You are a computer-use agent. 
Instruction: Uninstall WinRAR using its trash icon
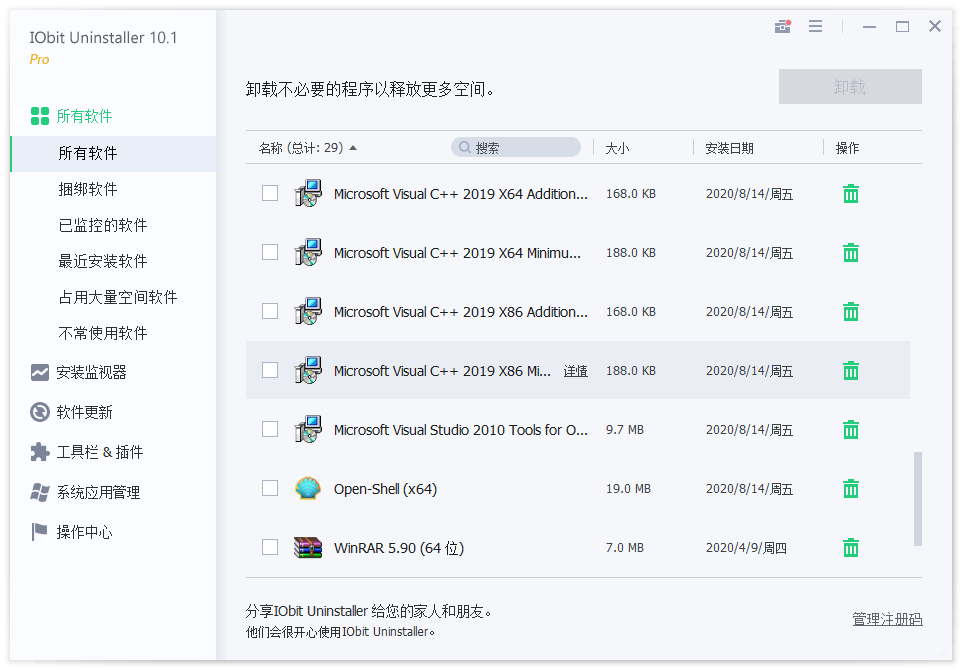click(x=850, y=547)
